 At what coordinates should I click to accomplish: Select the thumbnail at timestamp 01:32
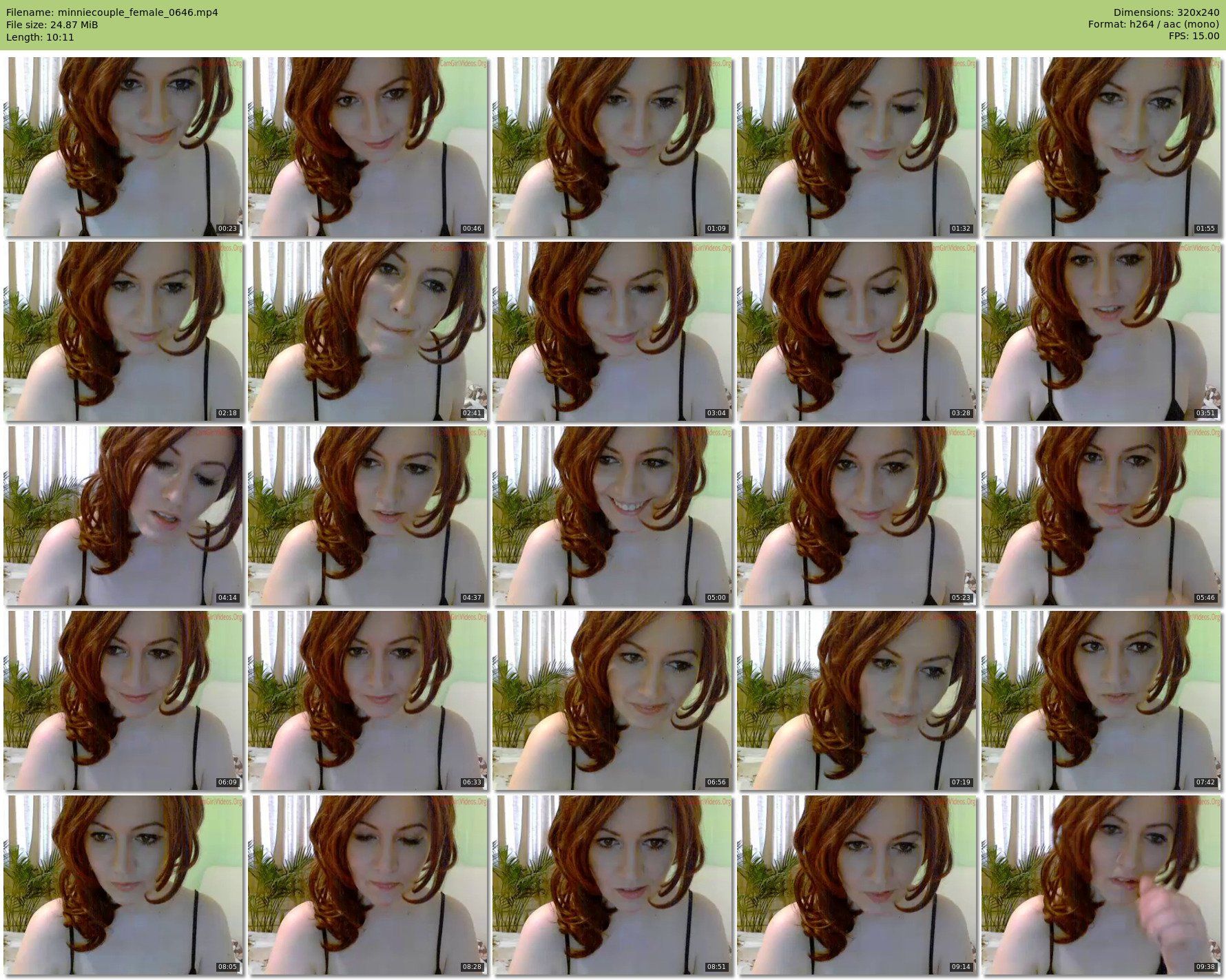click(857, 147)
